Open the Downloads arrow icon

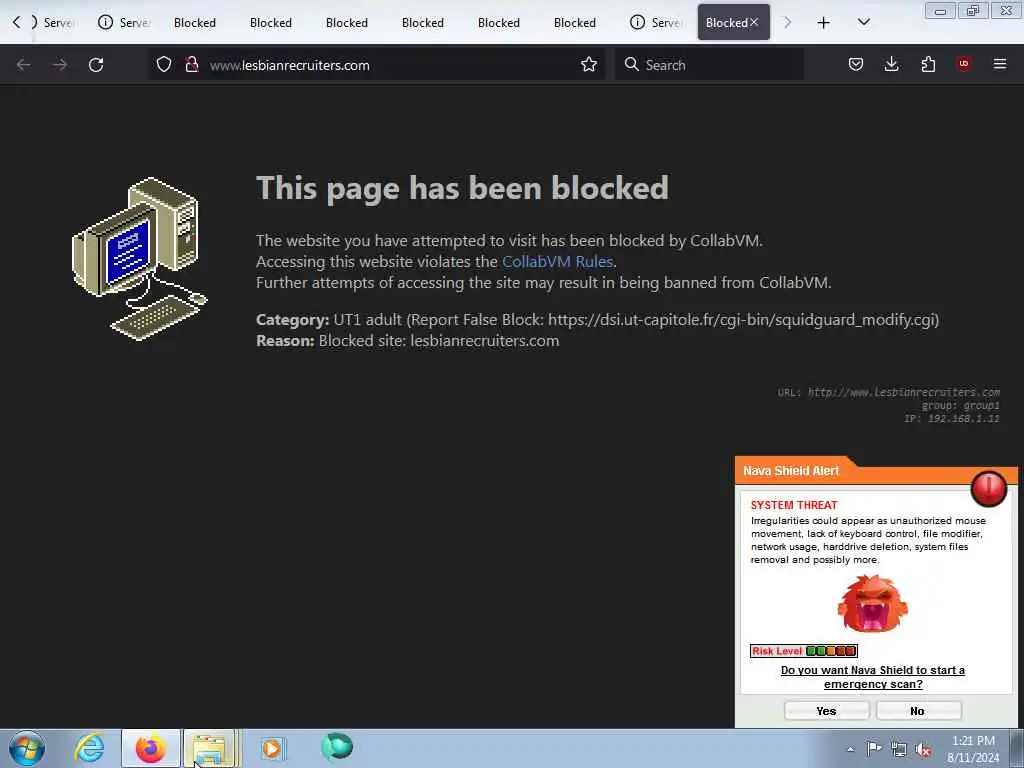[891, 64]
